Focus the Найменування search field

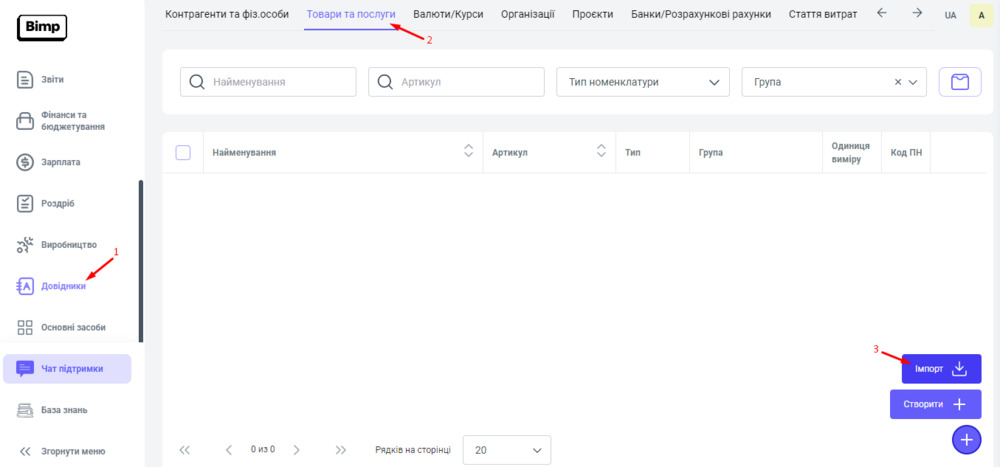point(280,82)
